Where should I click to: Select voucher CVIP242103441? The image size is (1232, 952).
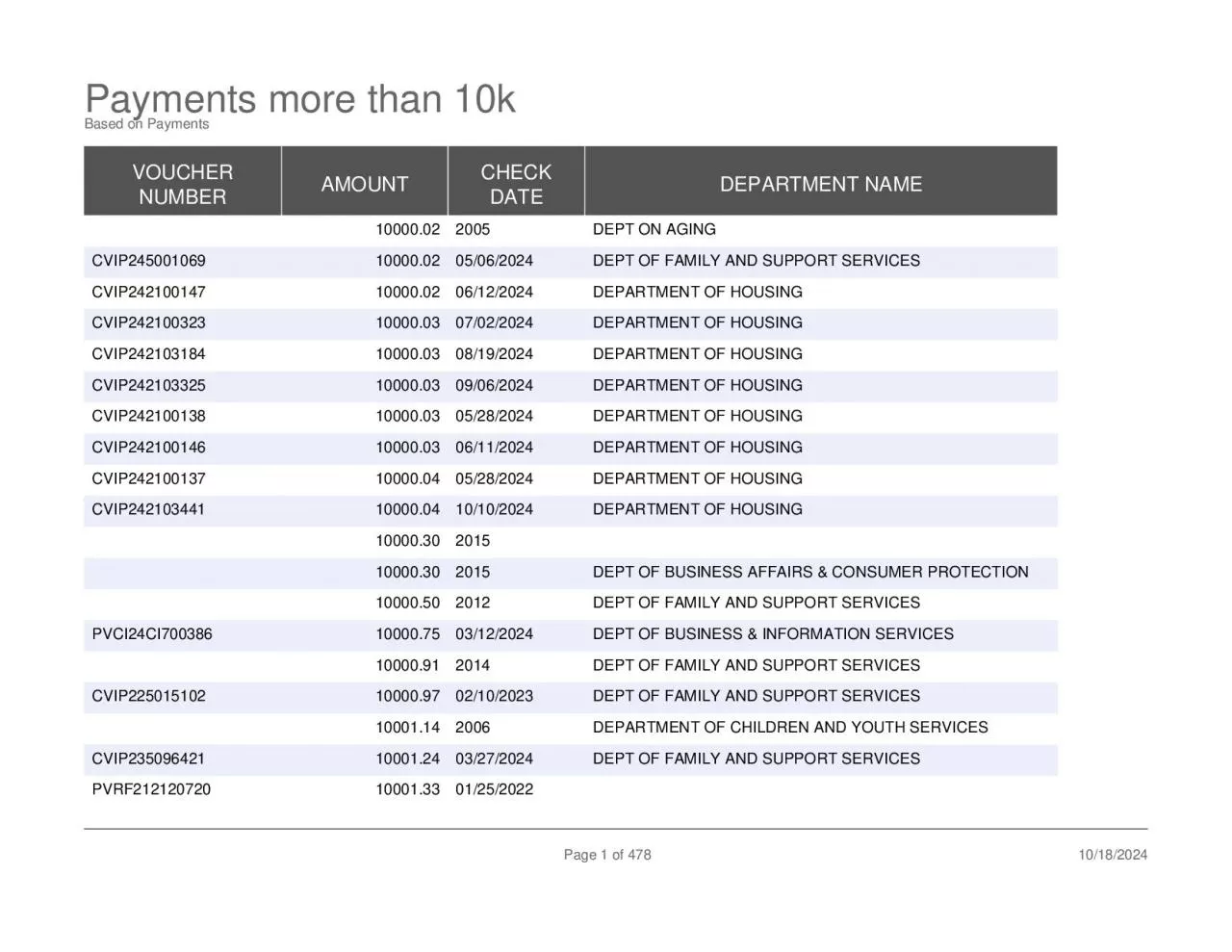[x=148, y=509]
